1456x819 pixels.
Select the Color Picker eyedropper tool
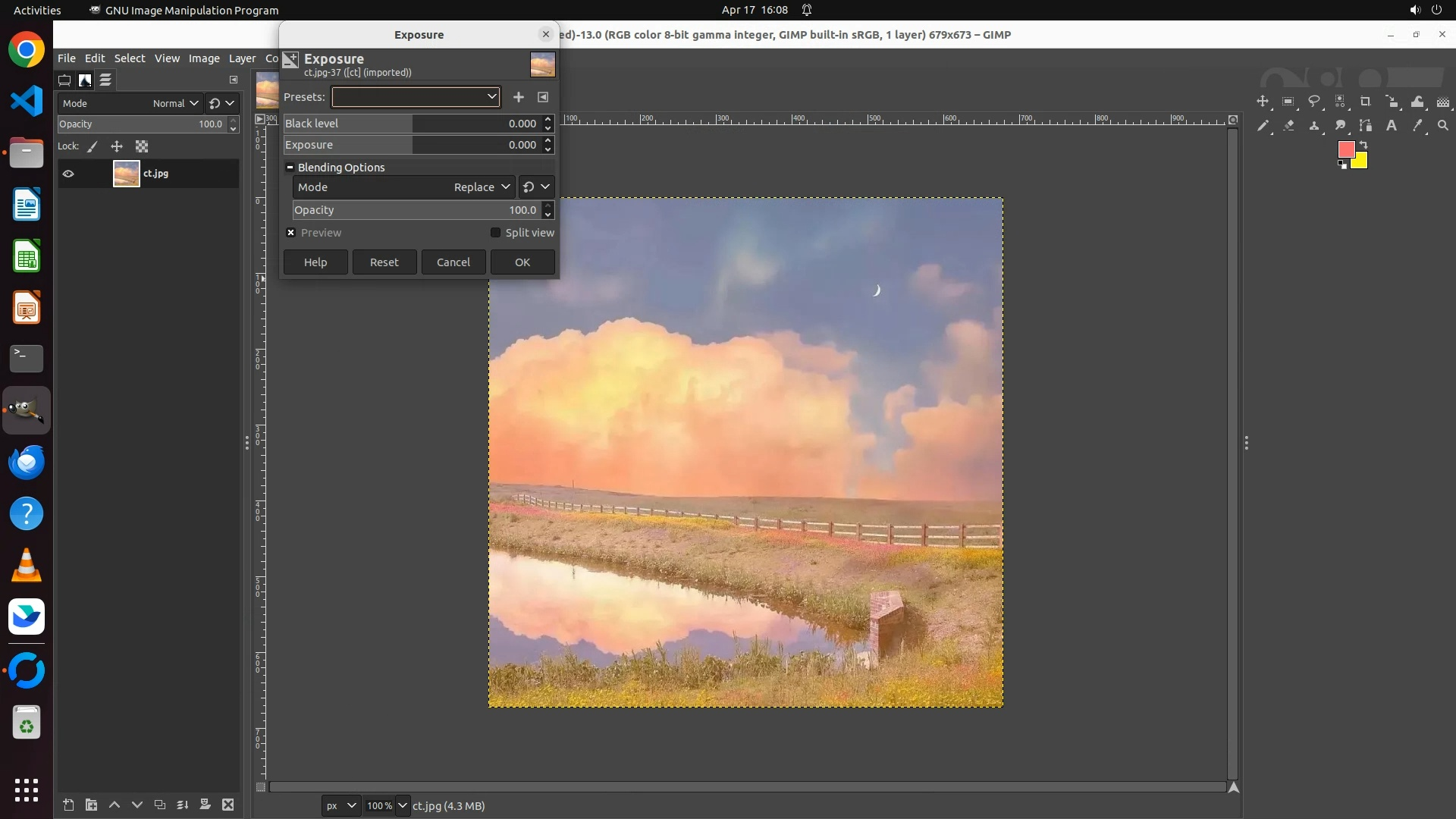[x=1417, y=126]
